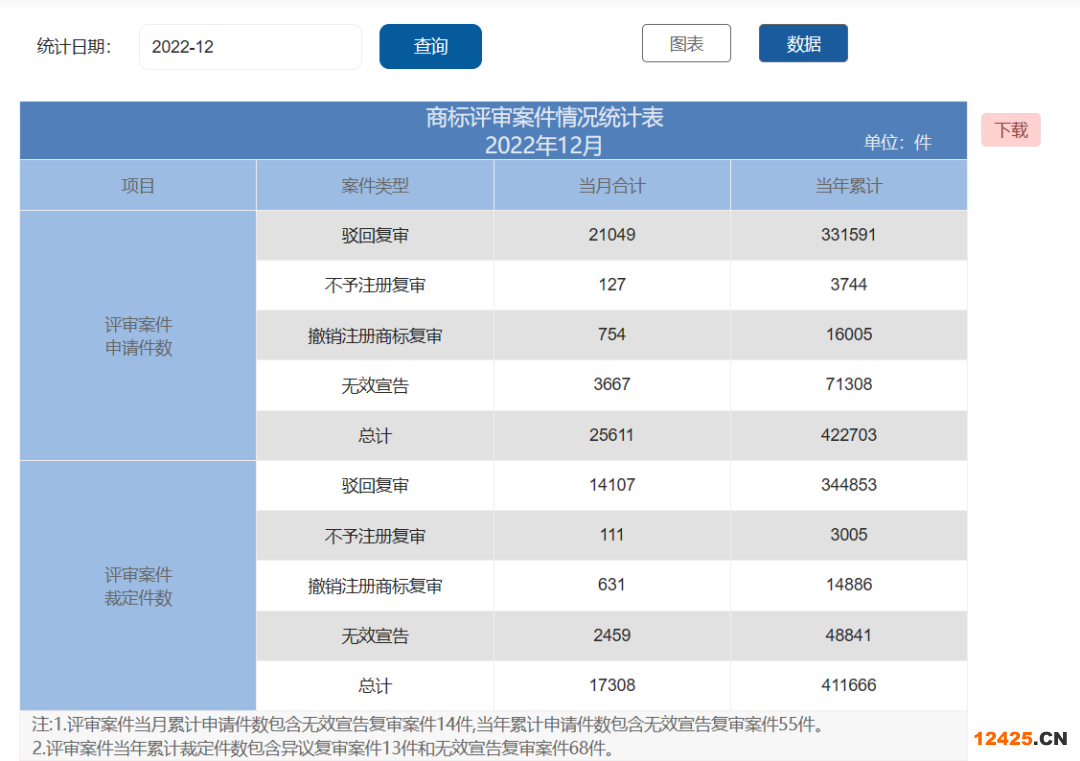This screenshot has width=1080, height=761.
Task: Select the 当月合计 column header
Action: coord(612,185)
